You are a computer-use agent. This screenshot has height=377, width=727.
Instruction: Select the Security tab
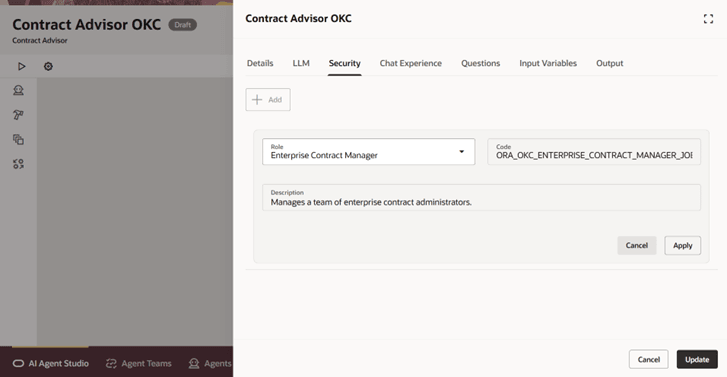click(x=344, y=63)
